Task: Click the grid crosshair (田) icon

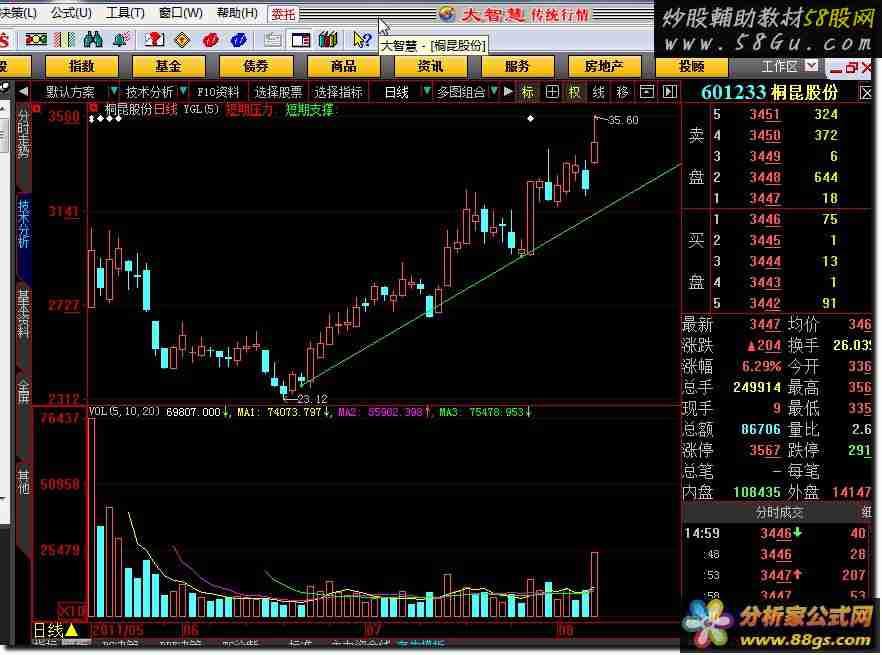Action: [x=552, y=92]
